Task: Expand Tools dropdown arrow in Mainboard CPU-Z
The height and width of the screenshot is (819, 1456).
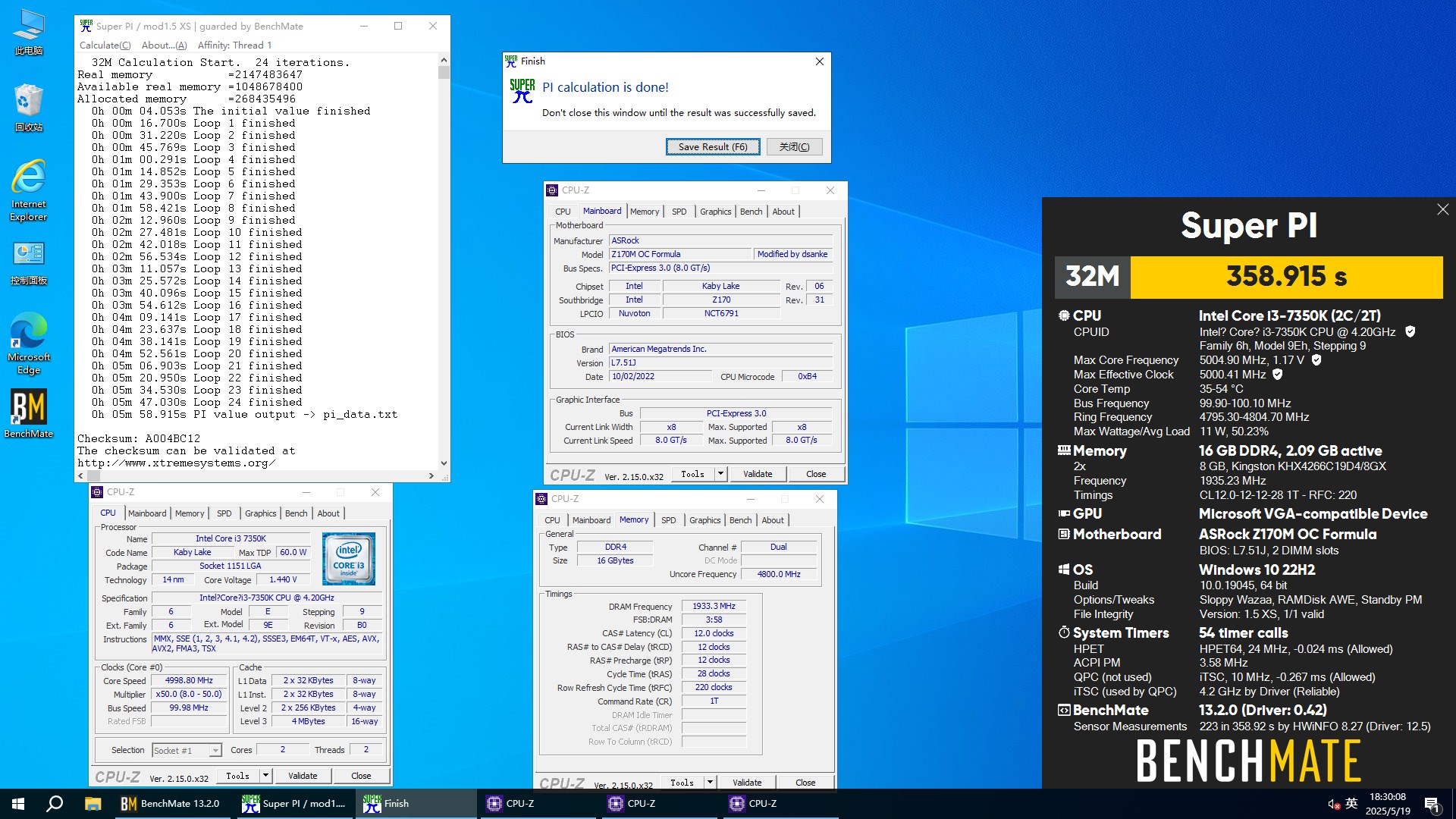Action: 720,474
